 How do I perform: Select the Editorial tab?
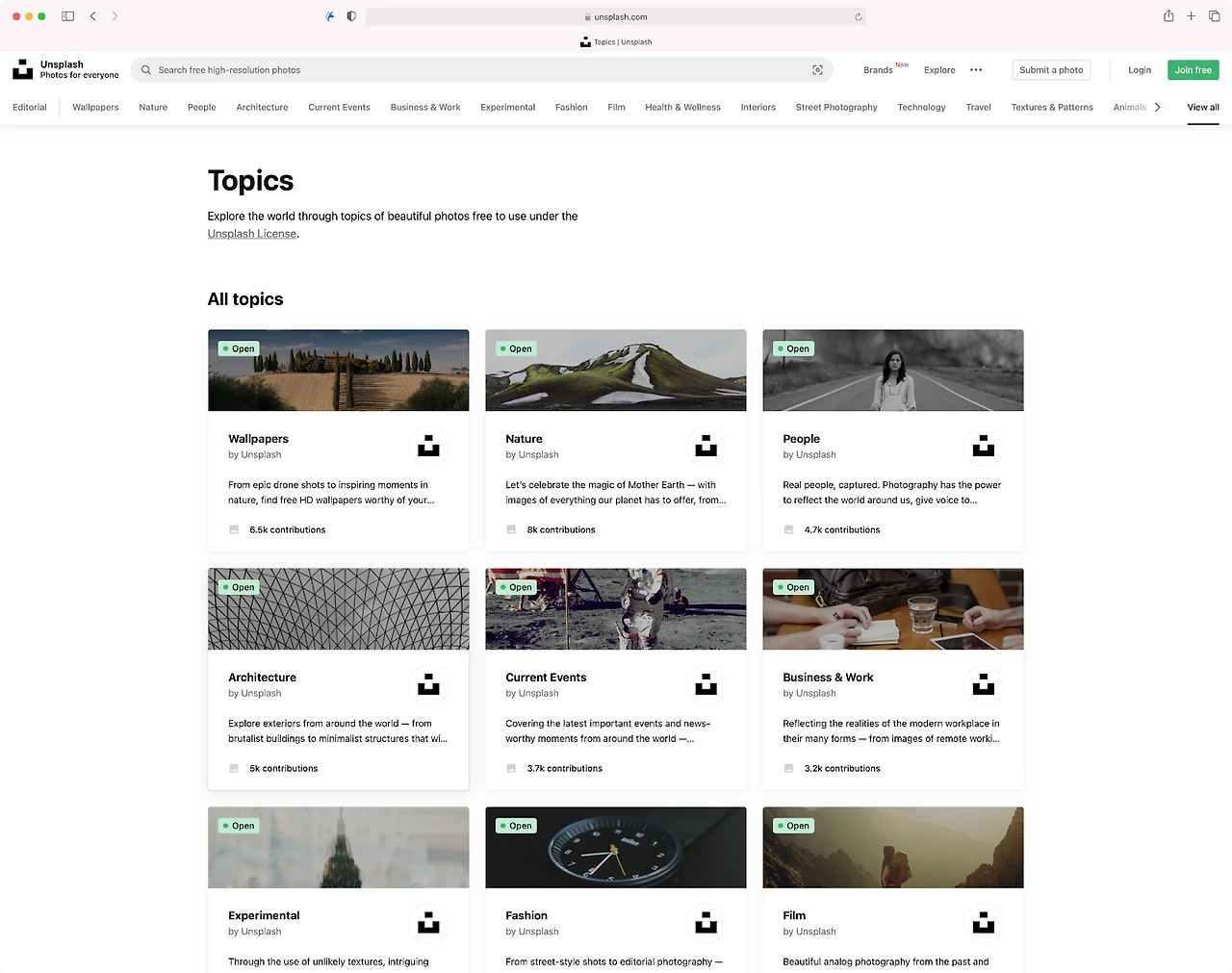[30, 108]
